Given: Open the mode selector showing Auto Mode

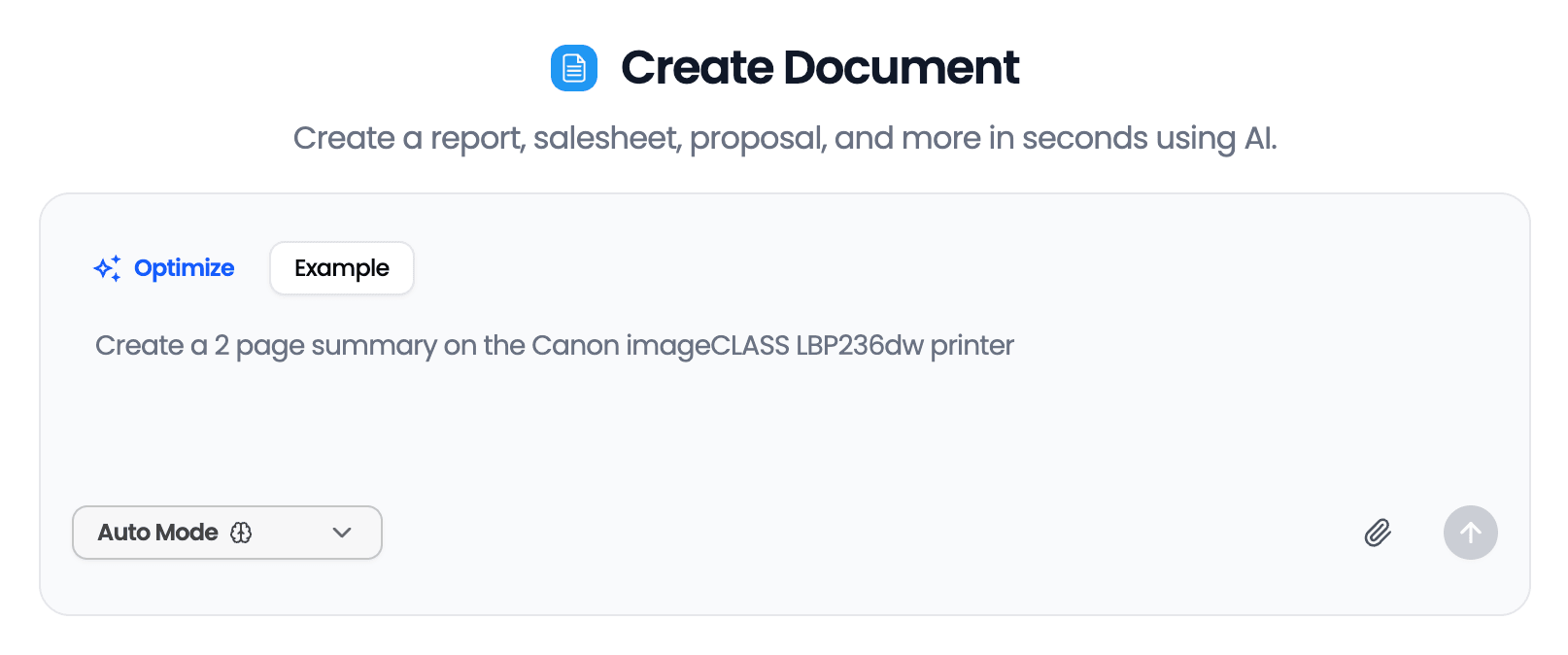Looking at the screenshot, I should 227,533.
